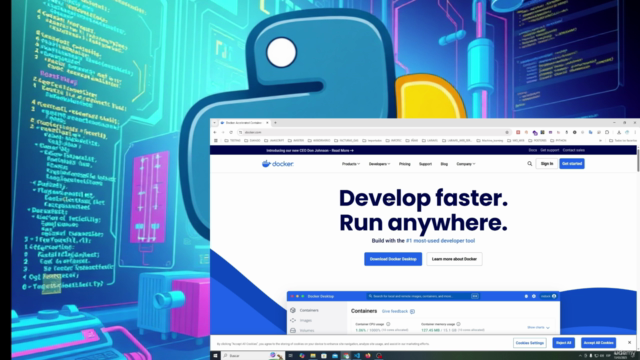This screenshot has width=640, height=360.
Task: Switch to Chrome on the taskbar
Action: coord(346,356)
